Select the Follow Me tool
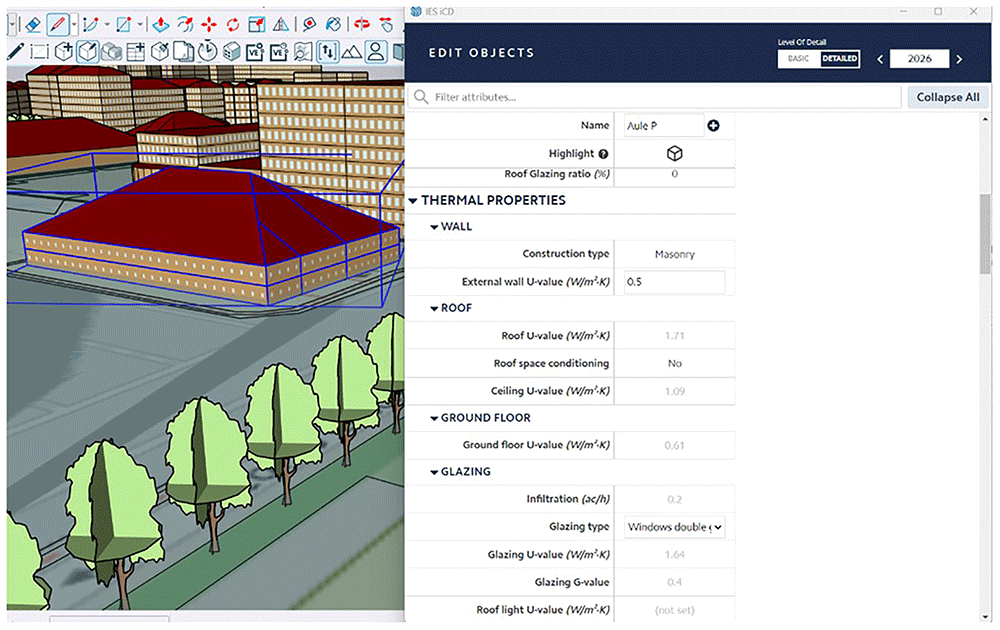 pyautogui.click(x=185, y=25)
